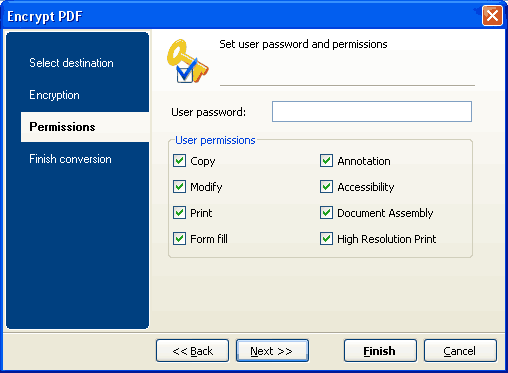Screen dimensions: 508x373
Task: Click the "Set user password and permissions" heading
Action: point(303,44)
